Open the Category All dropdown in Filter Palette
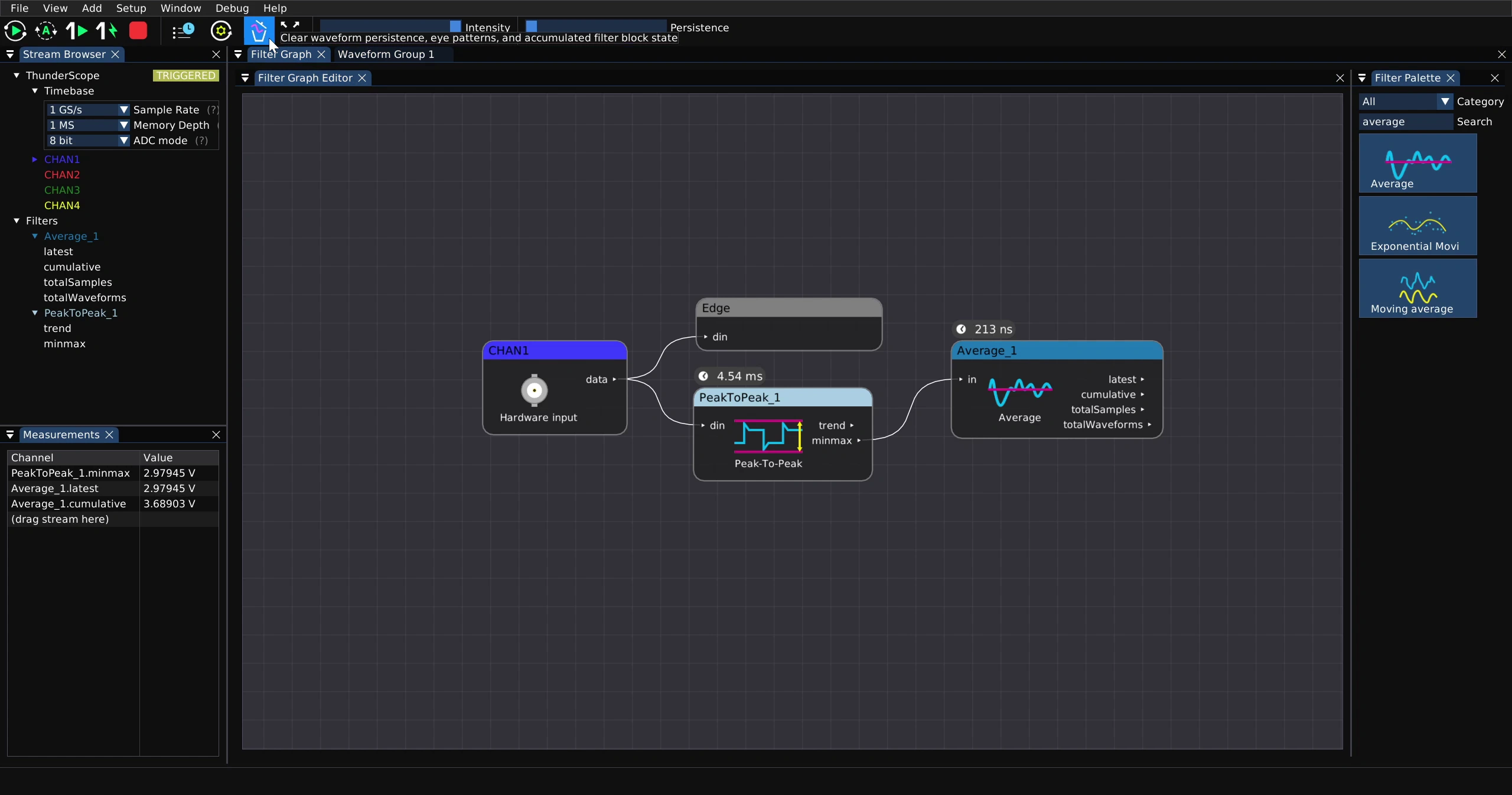 1405,102
